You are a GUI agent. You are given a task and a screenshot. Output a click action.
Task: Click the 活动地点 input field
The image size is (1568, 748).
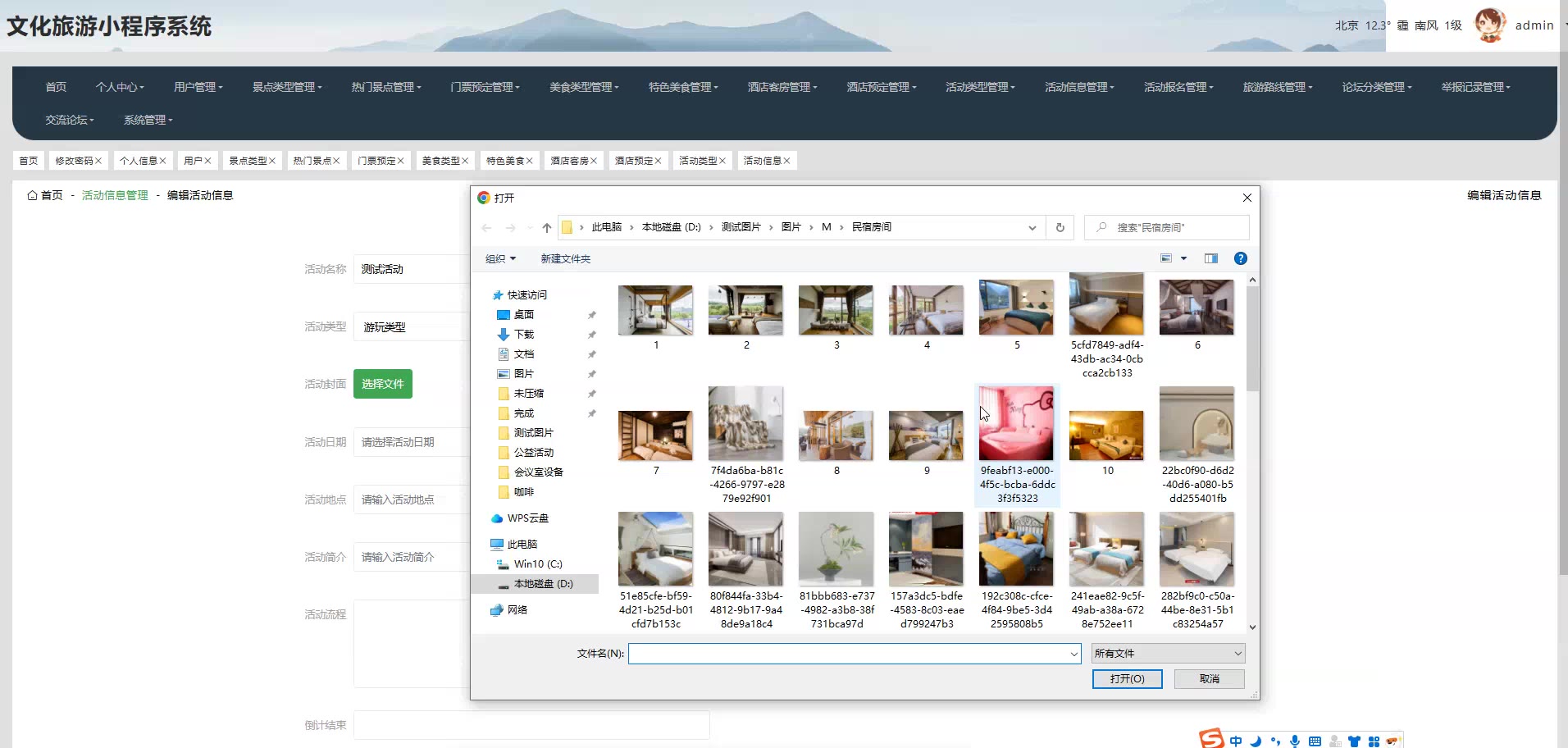coord(412,499)
